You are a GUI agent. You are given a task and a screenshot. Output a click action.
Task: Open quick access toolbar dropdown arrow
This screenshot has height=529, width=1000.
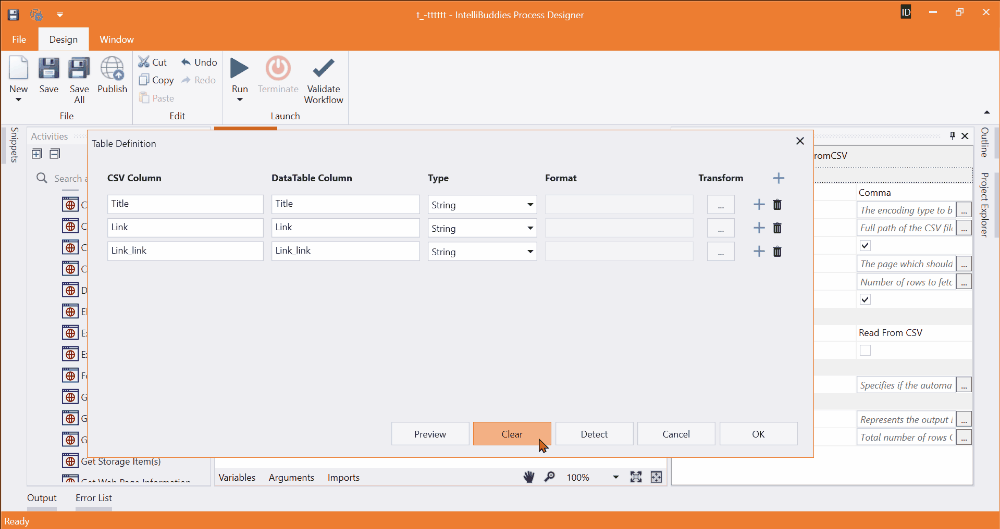pos(59,14)
